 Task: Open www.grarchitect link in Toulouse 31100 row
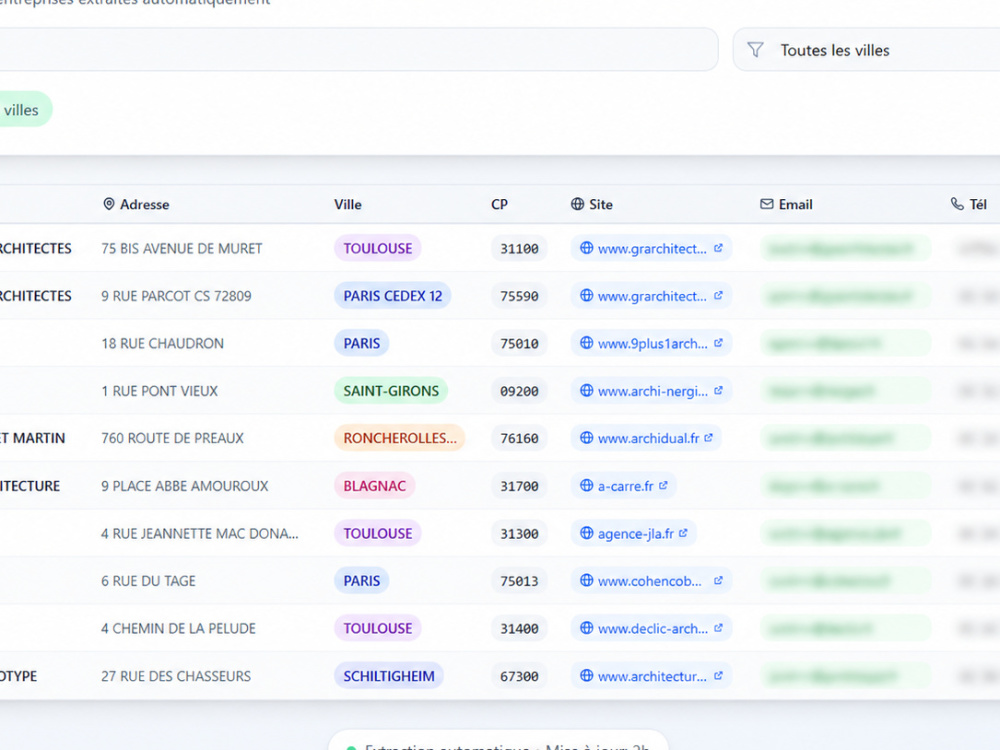651,248
